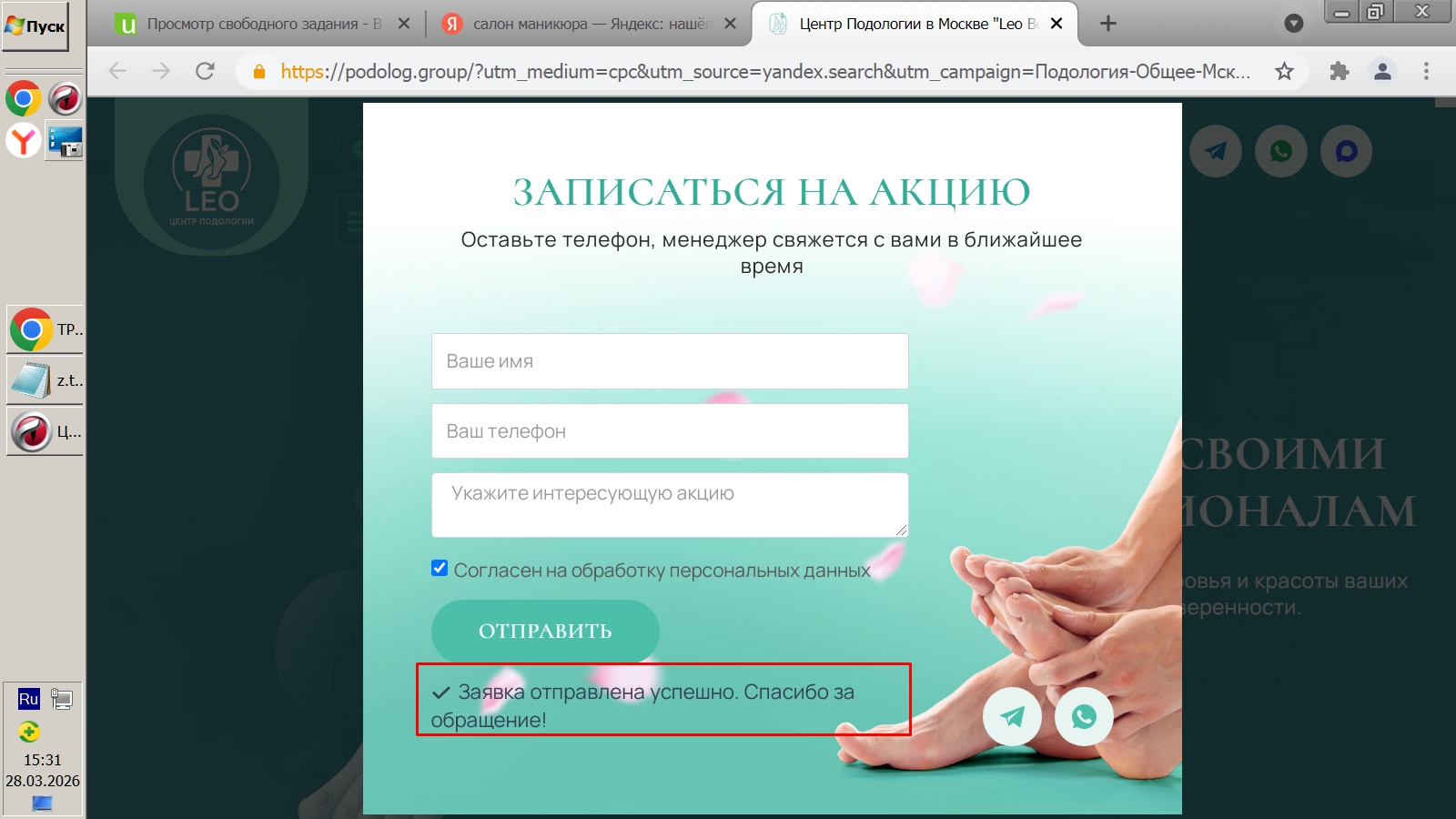The image size is (1456, 819).
Task: Switch to the notepad taskbar item z.t..
Action: (45, 380)
